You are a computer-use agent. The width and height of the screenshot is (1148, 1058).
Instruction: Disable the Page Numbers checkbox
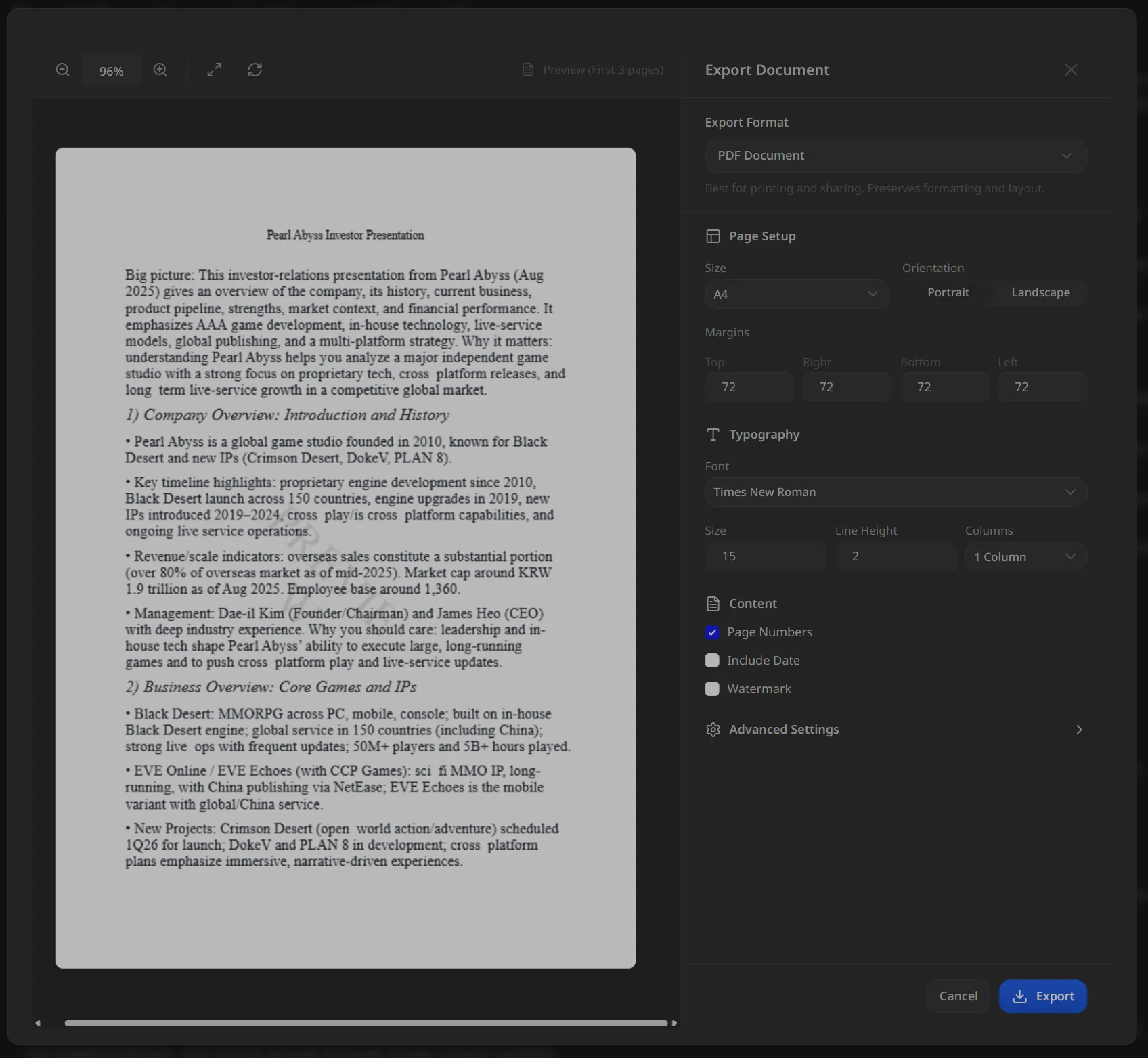pyautogui.click(x=712, y=632)
